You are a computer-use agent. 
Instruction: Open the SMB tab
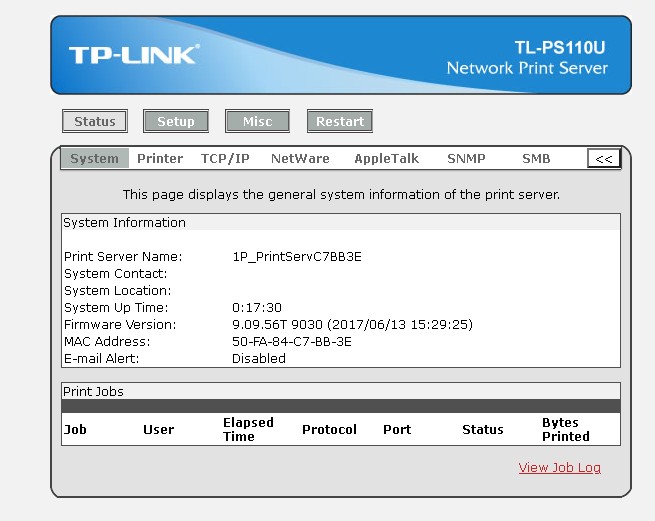[536, 158]
